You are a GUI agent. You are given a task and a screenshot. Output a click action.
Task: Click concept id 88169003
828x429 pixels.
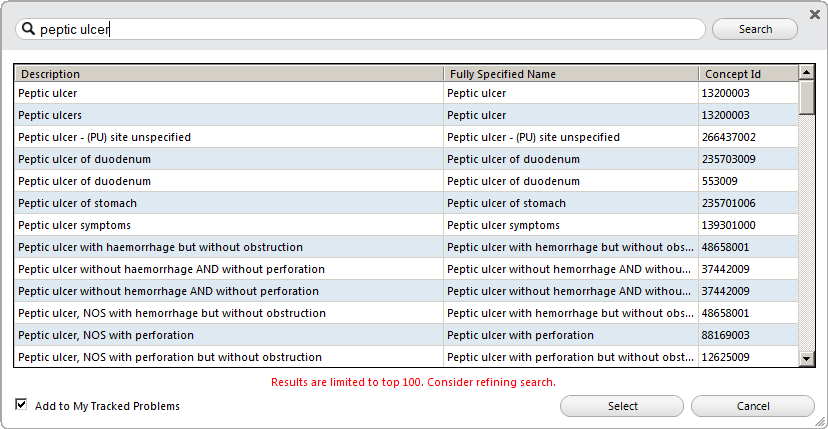725,335
